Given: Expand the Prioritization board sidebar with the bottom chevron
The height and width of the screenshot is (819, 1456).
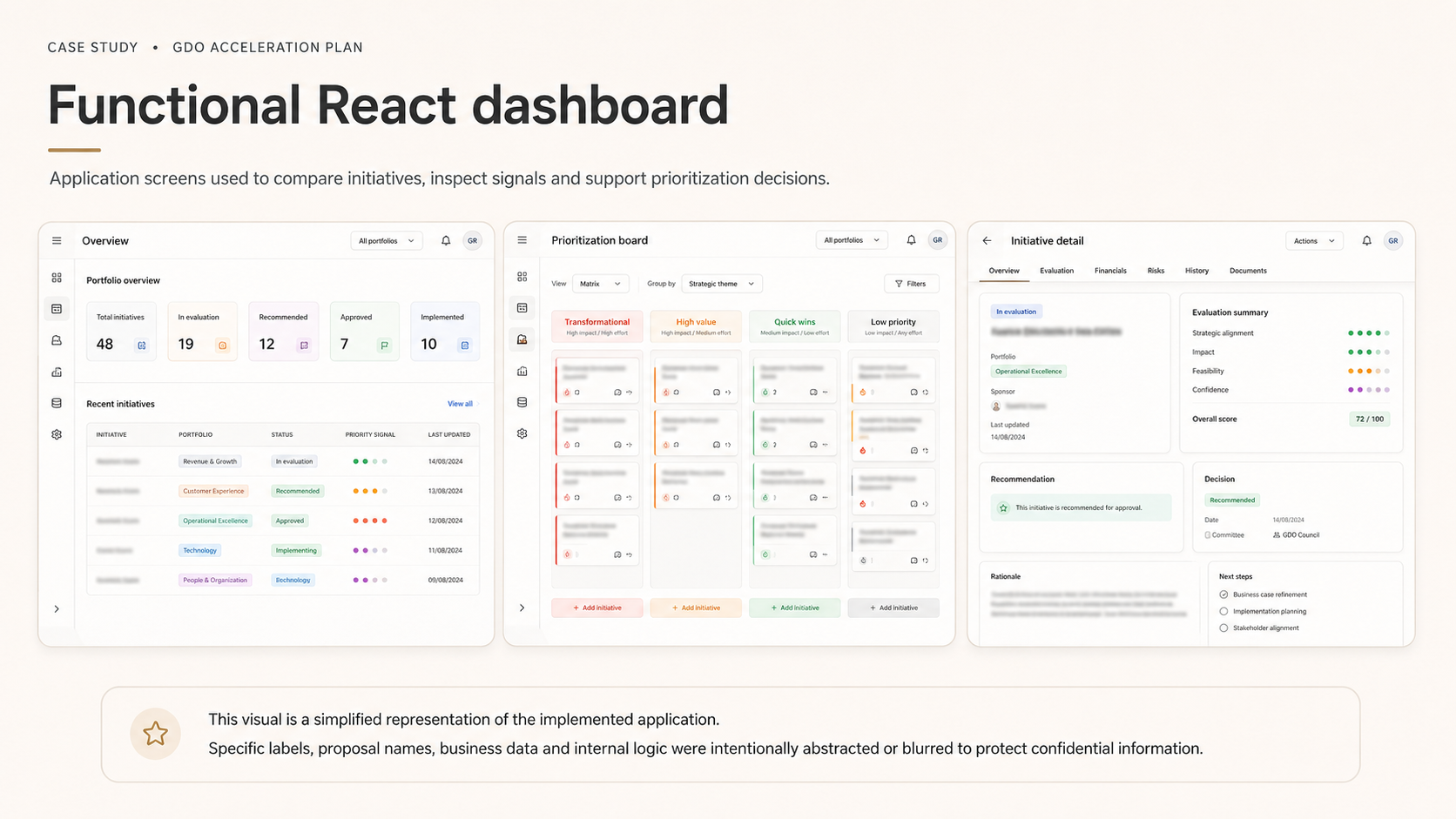Looking at the screenshot, I should pos(522,608).
